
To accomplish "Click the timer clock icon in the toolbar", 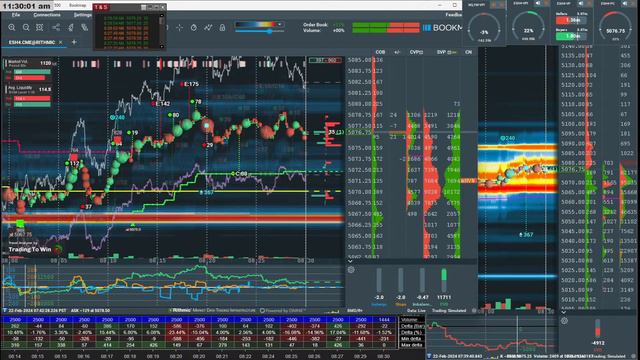I will click(194, 28).
